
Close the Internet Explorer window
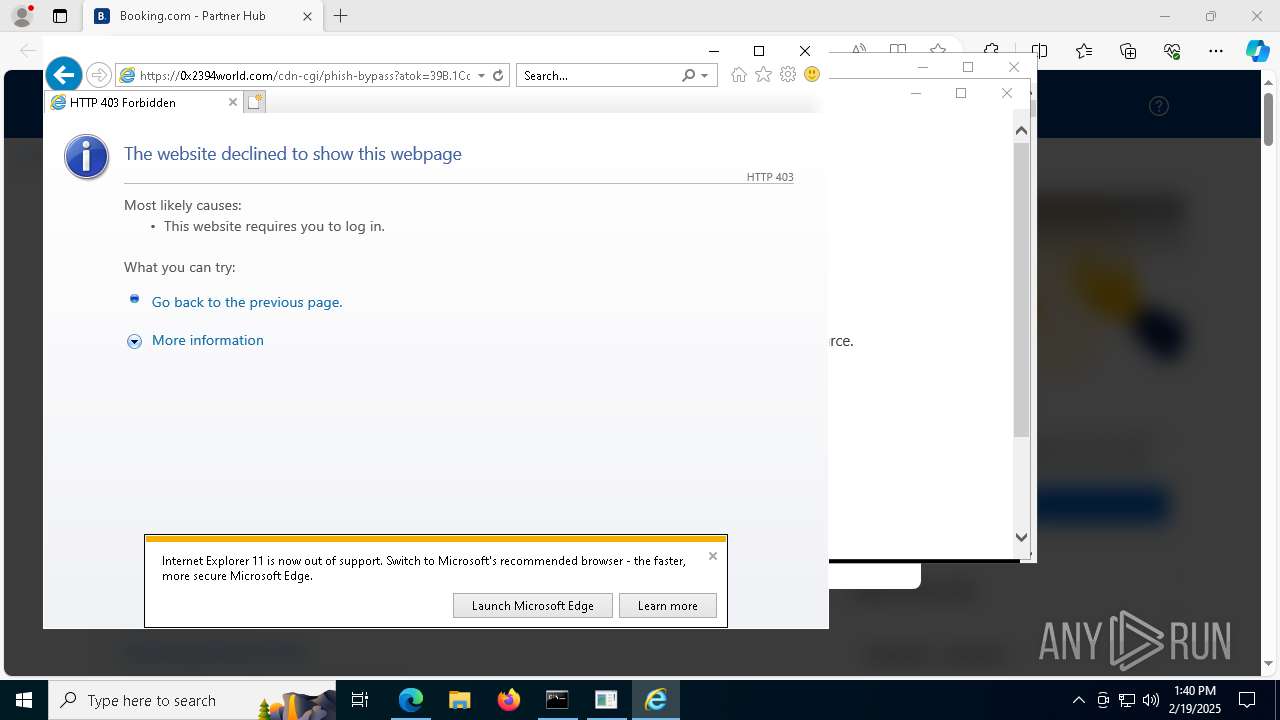coord(805,51)
